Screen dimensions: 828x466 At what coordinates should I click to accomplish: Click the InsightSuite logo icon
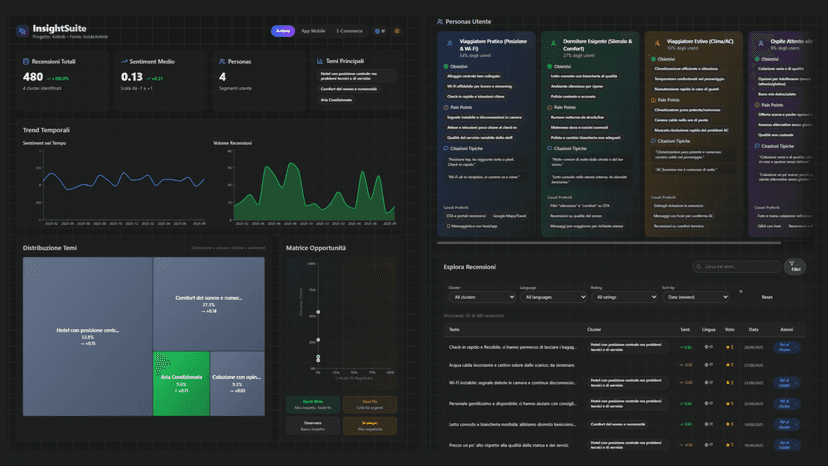click(x=22, y=31)
